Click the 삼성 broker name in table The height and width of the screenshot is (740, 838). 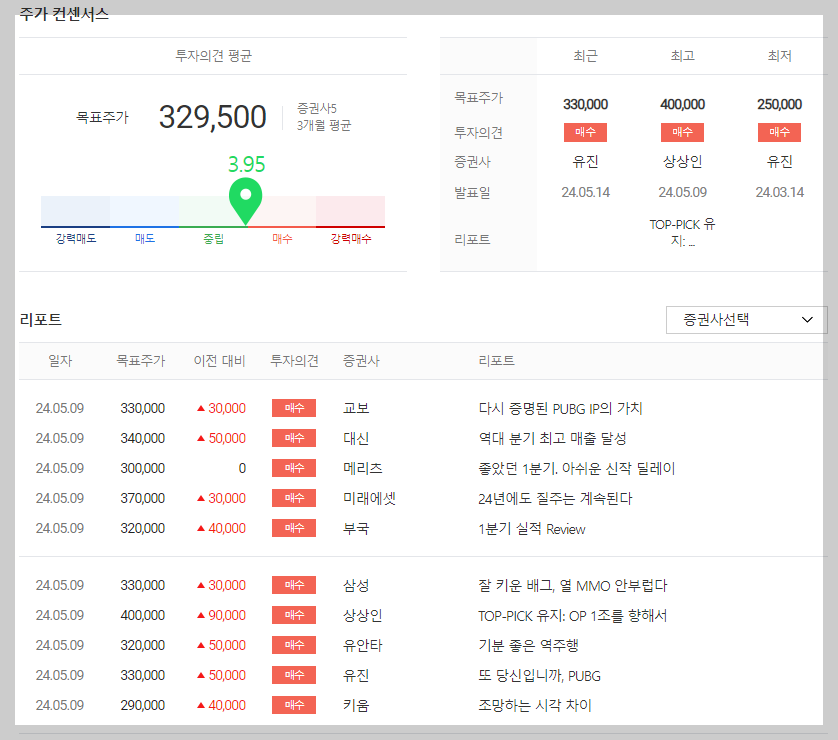pos(356,585)
